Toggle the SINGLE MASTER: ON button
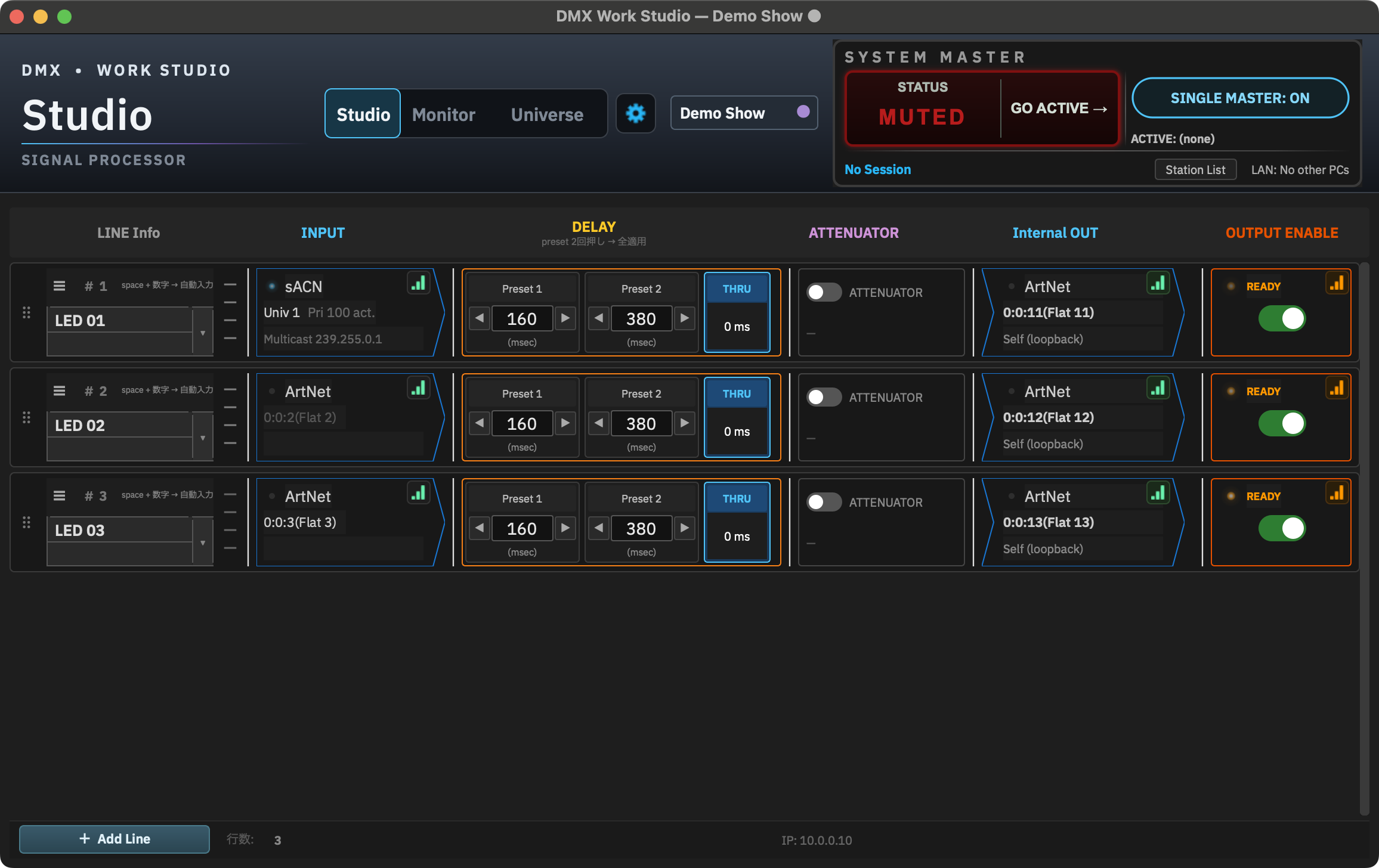Image resolution: width=1379 pixels, height=868 pixels. 1240,98
